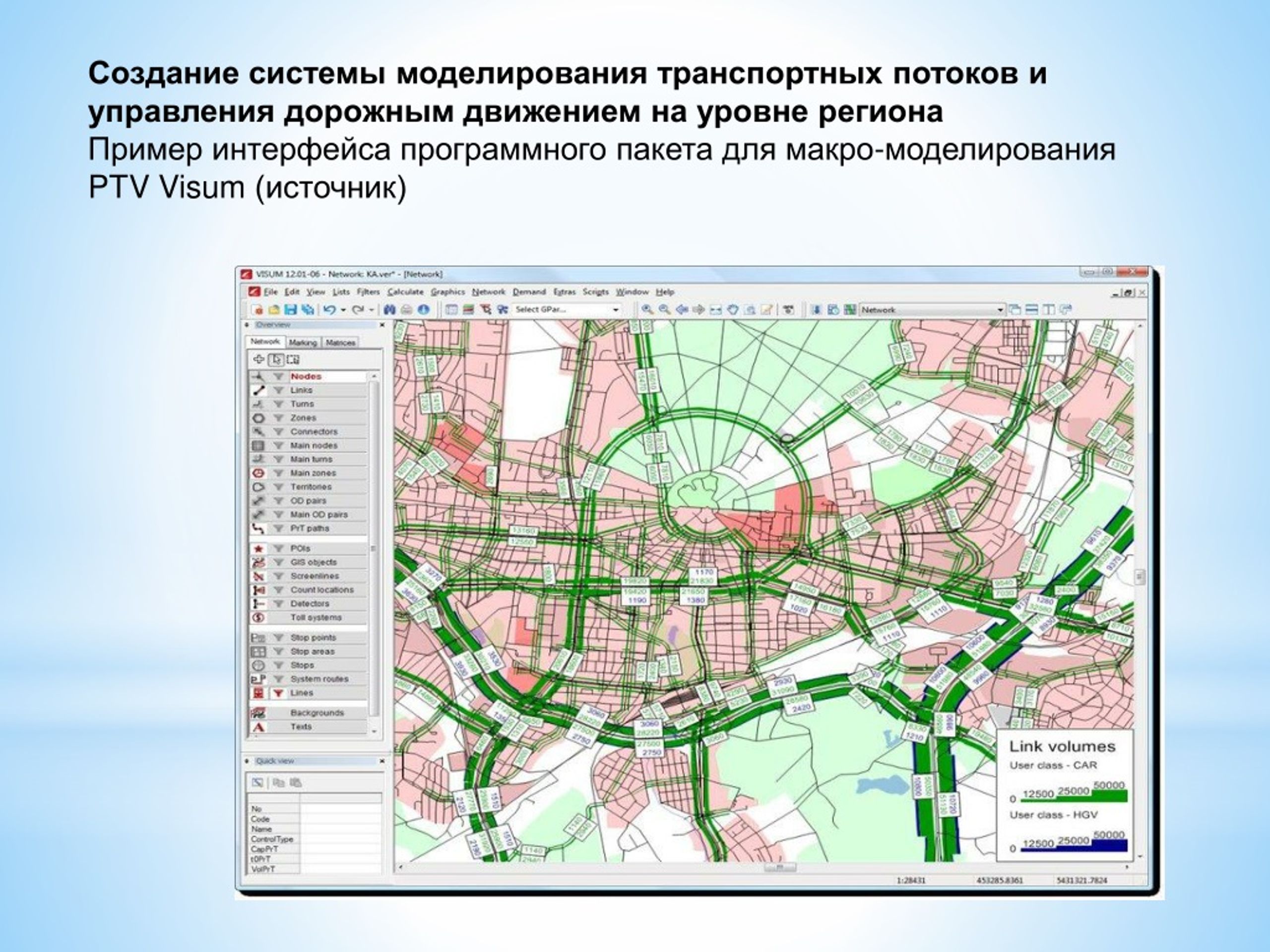1270x952 pixels.
Task: Click the red Lines filter funnel
Action: (278, 693)
